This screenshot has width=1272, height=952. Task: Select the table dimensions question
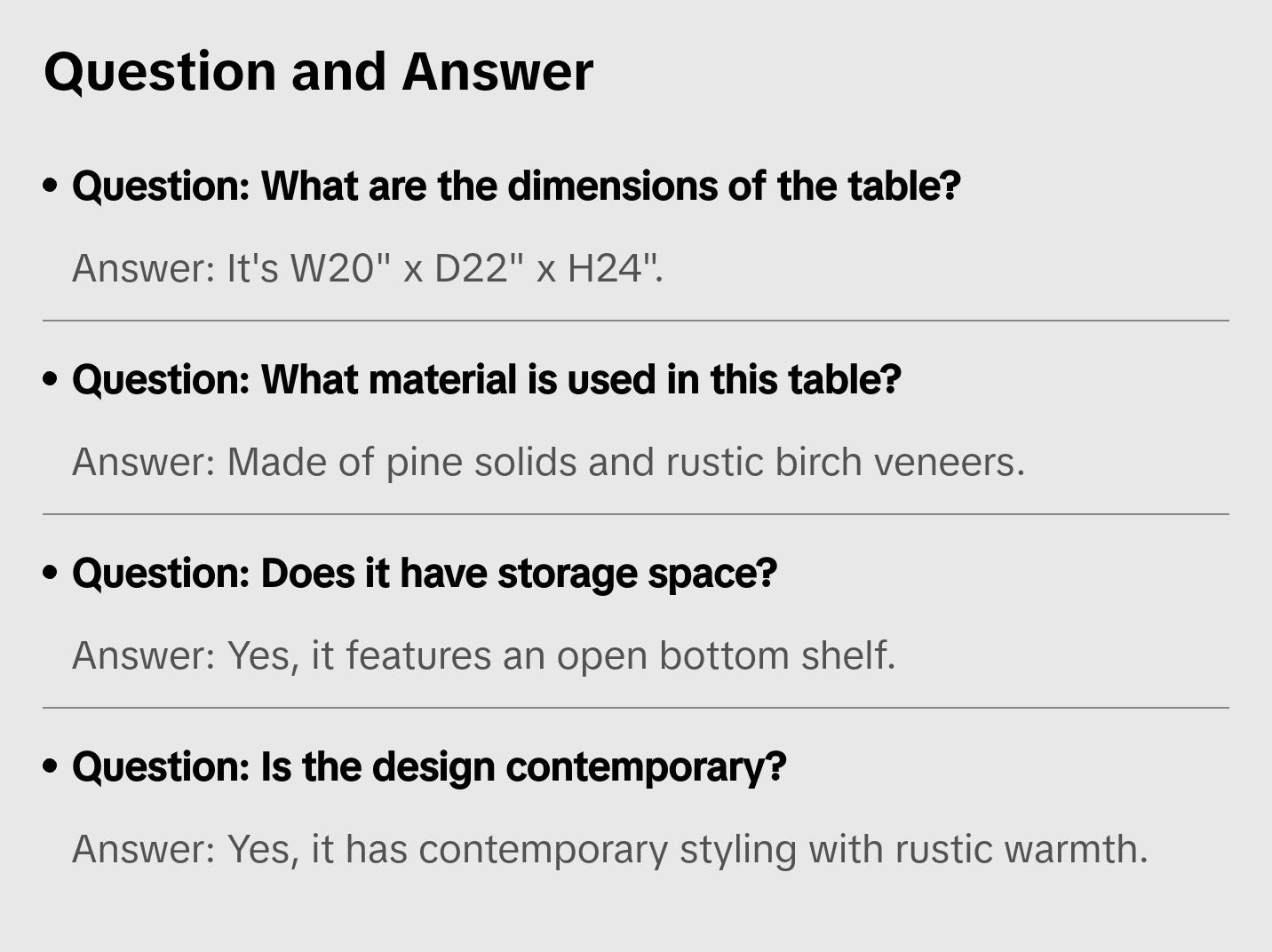click(x=516, y=186)
